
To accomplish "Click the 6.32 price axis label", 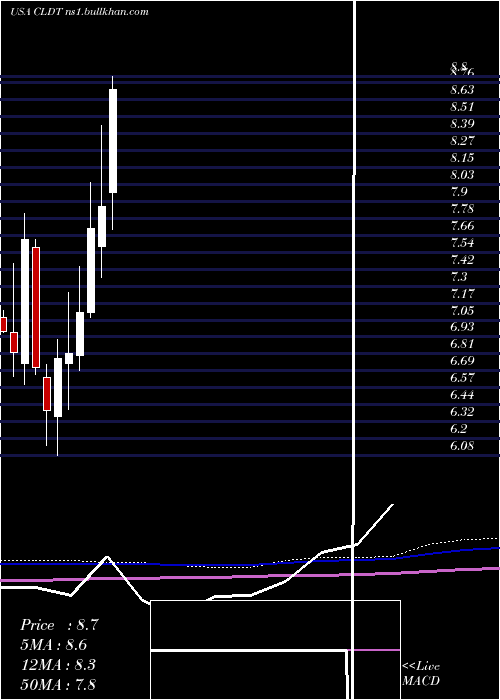I will tap(462, 412).
